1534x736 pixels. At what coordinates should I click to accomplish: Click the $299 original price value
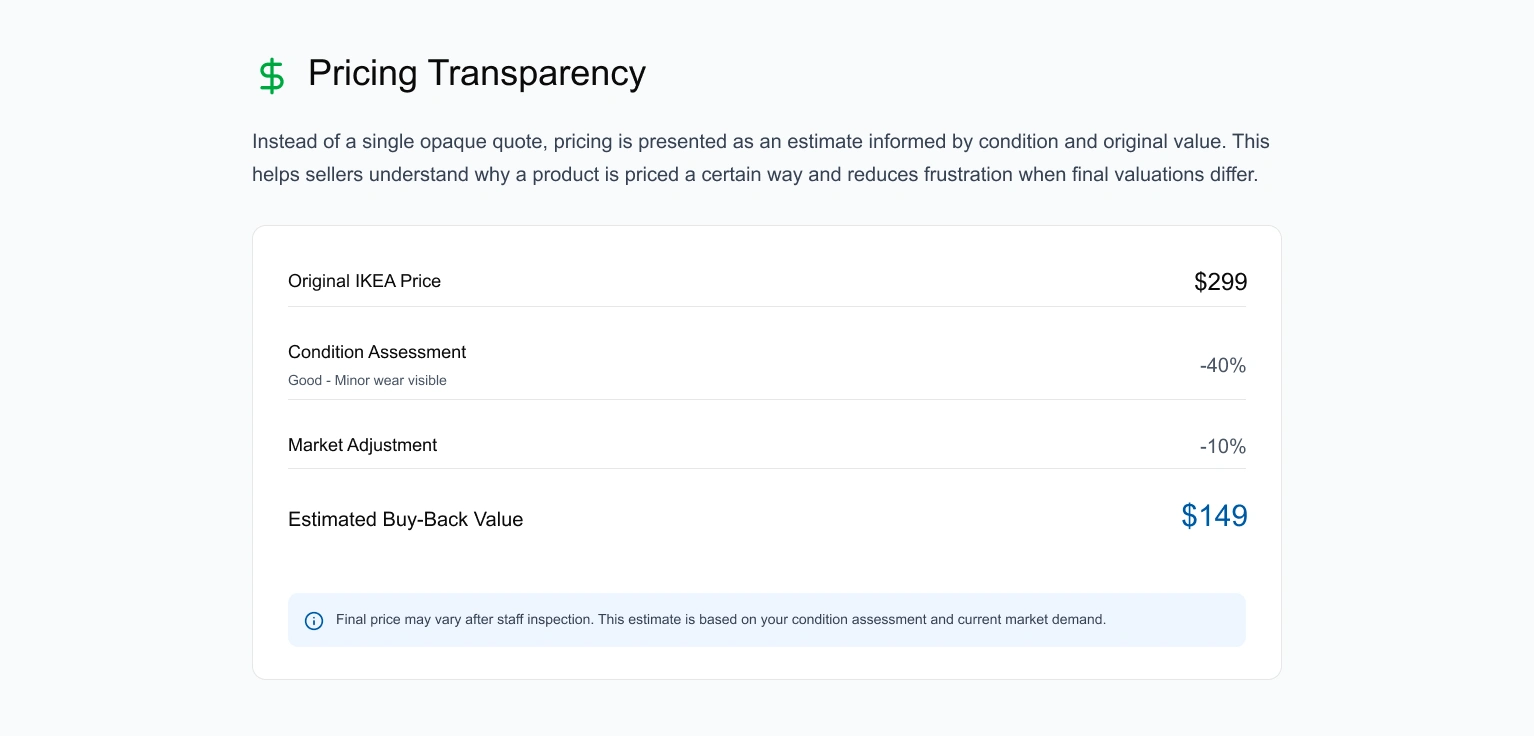pos(1220,282)
